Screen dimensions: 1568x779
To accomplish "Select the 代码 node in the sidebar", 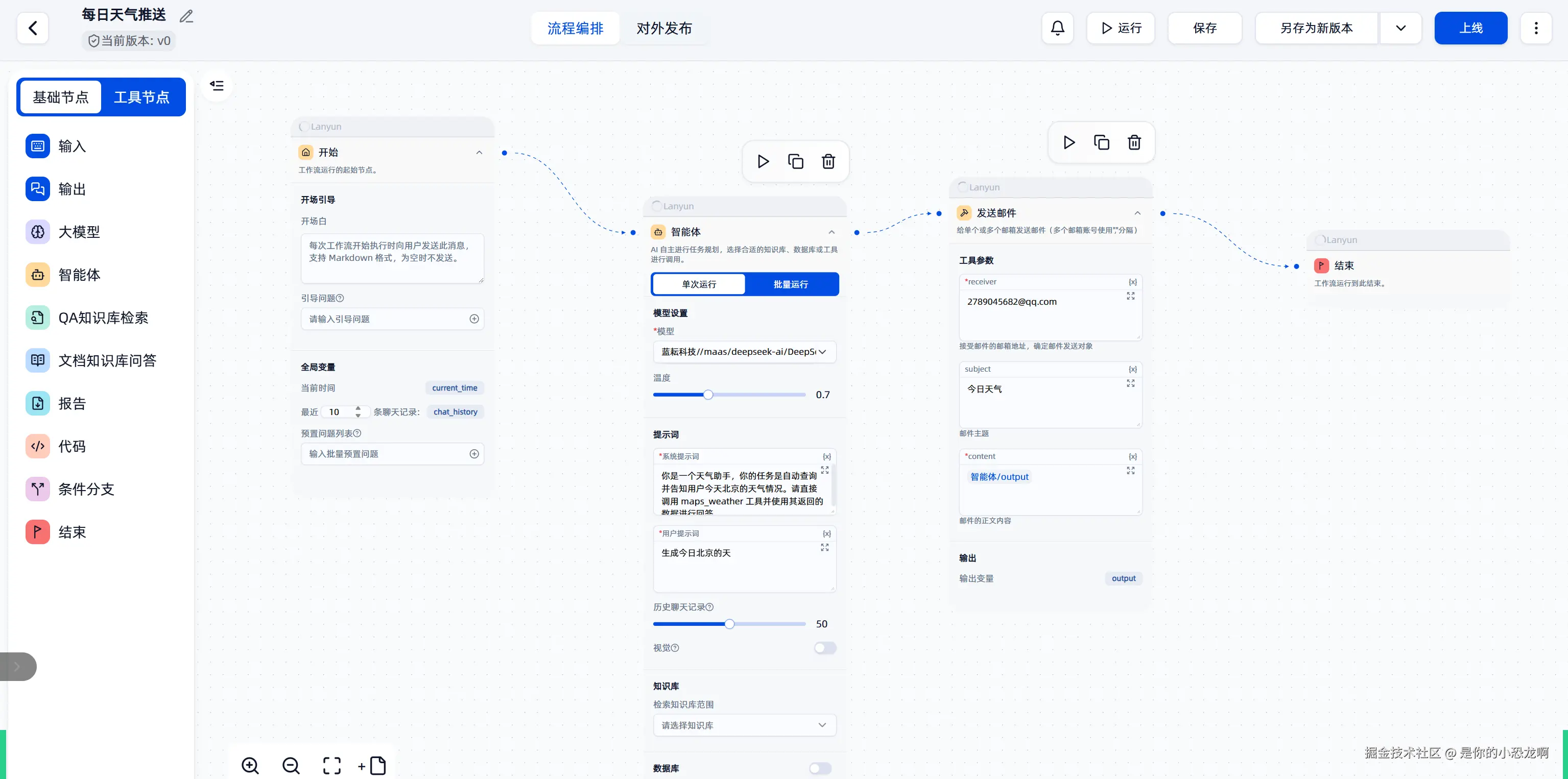I will [x=72, y=446].
